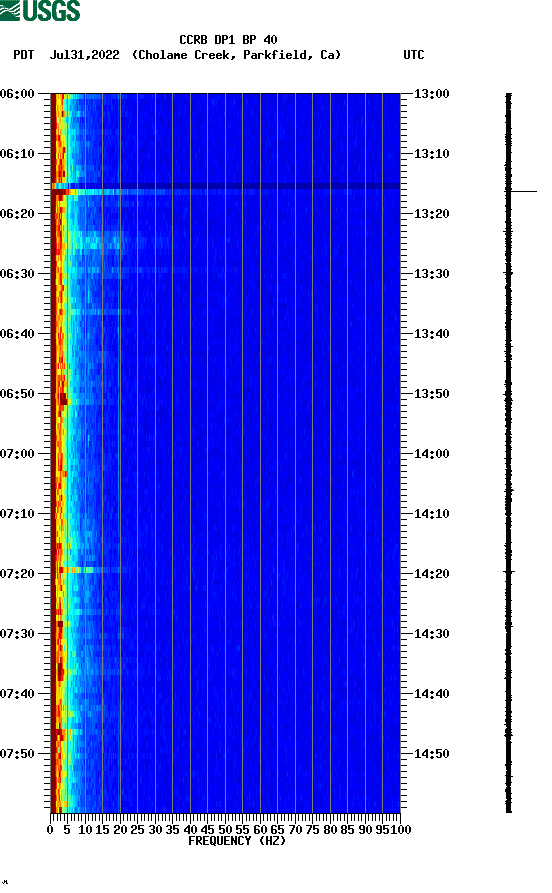This screenshot has height=893, width=552.
Task: Click the 07:40 PDT time label
Action: [x=18, y=694]
